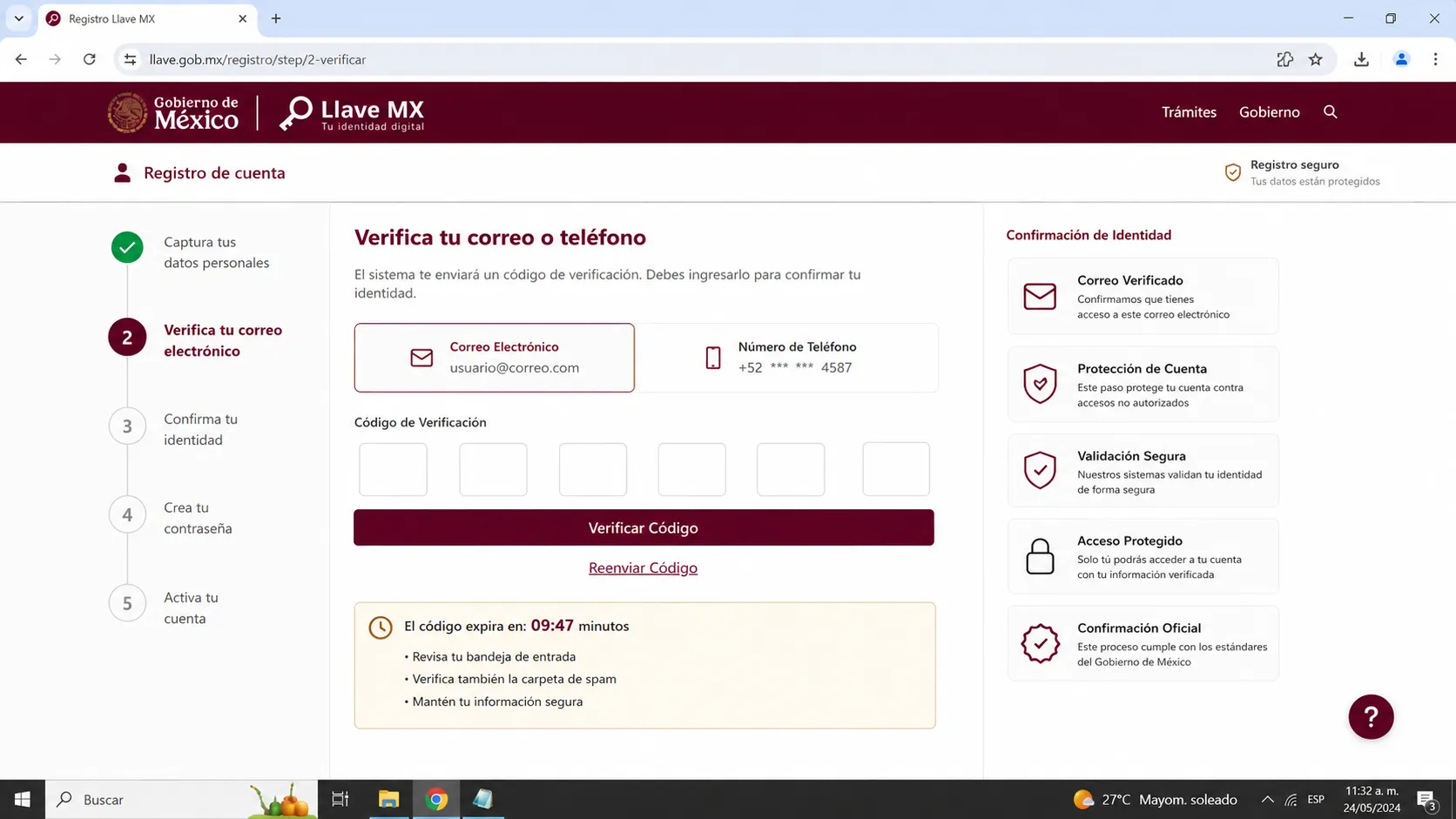The image size is (1456, 819).
Task: Click the step 3 circle
Action: pyautogui.click(x=127, y=426)
